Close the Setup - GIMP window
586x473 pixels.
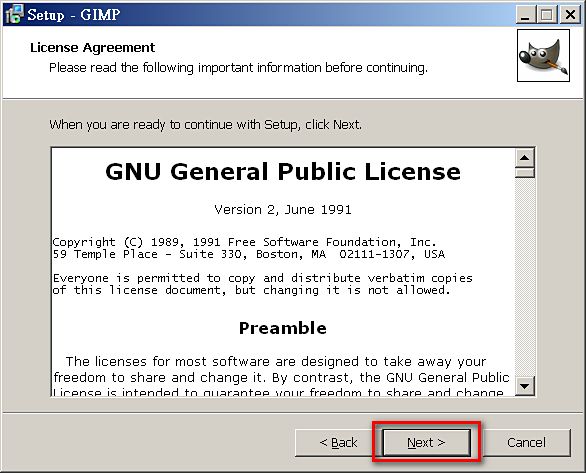(x=570, y=15)
